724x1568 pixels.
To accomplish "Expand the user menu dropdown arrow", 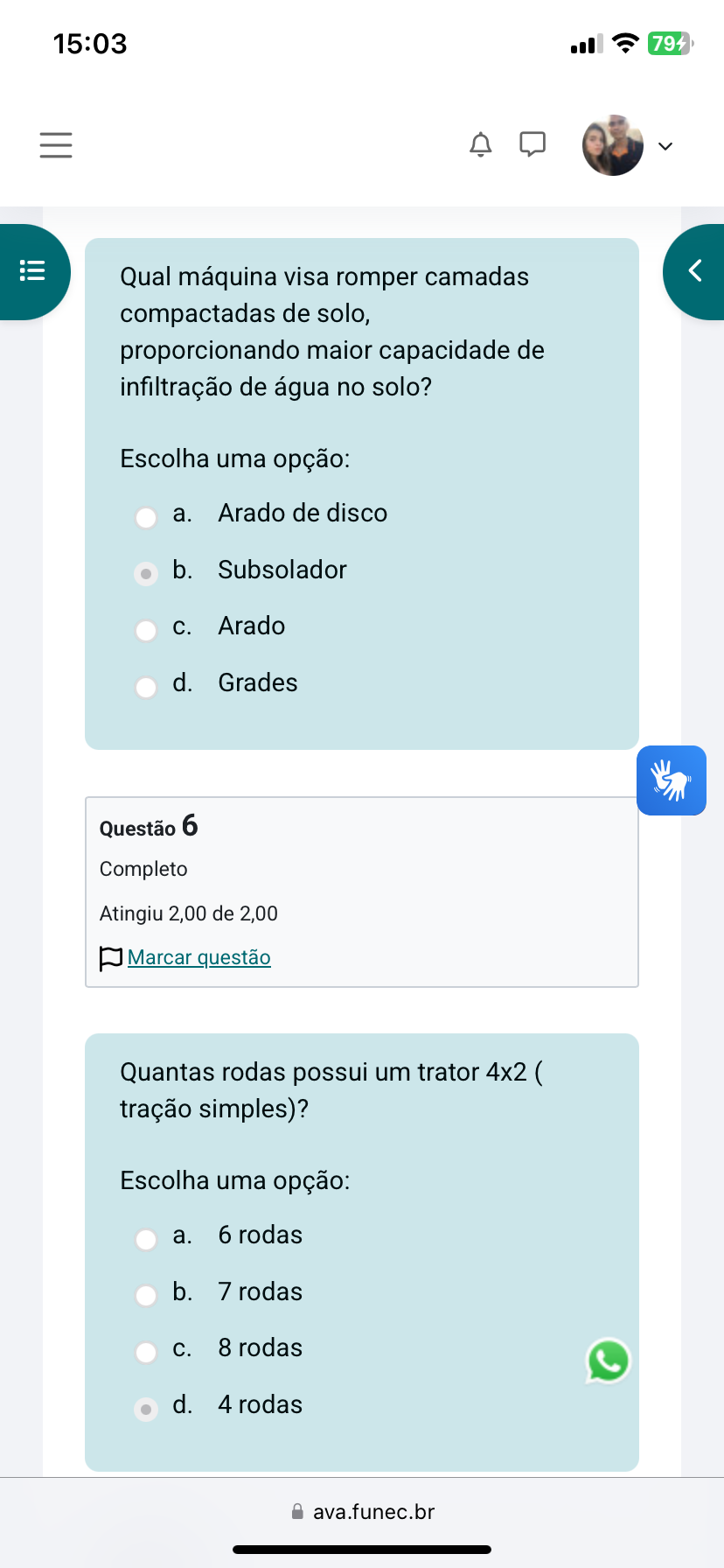I will [665, 146].
